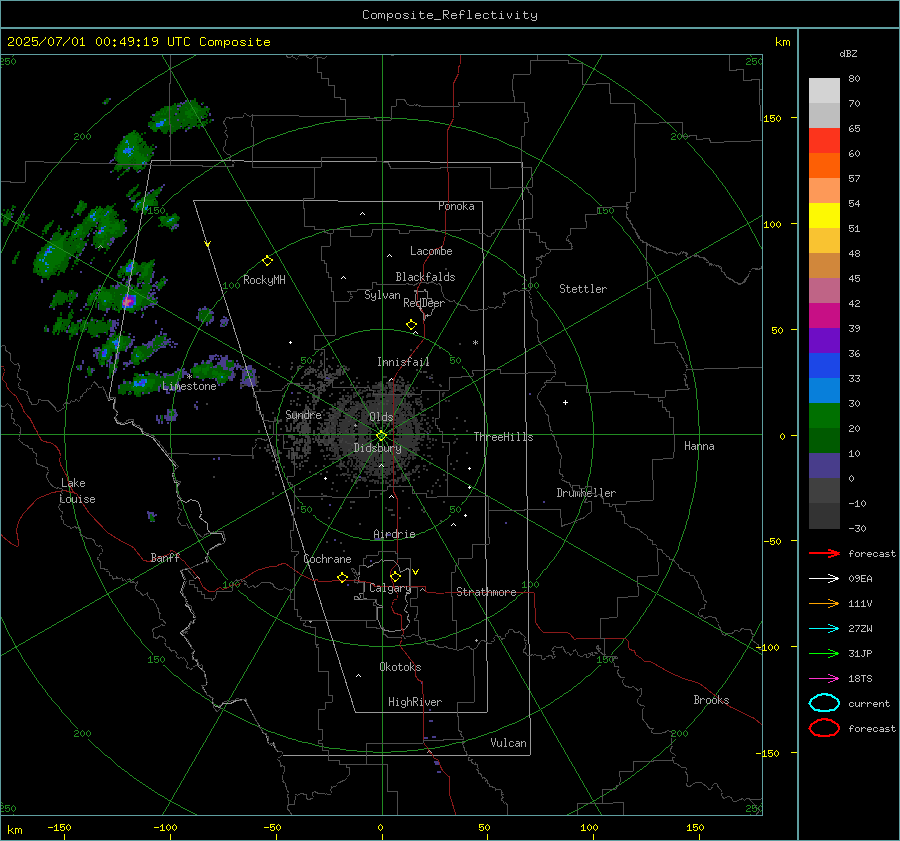This screenshot has width=900, height=841.
Task: Click the purple 39 dBZ color swatch
Action: (x=824, y=340)
